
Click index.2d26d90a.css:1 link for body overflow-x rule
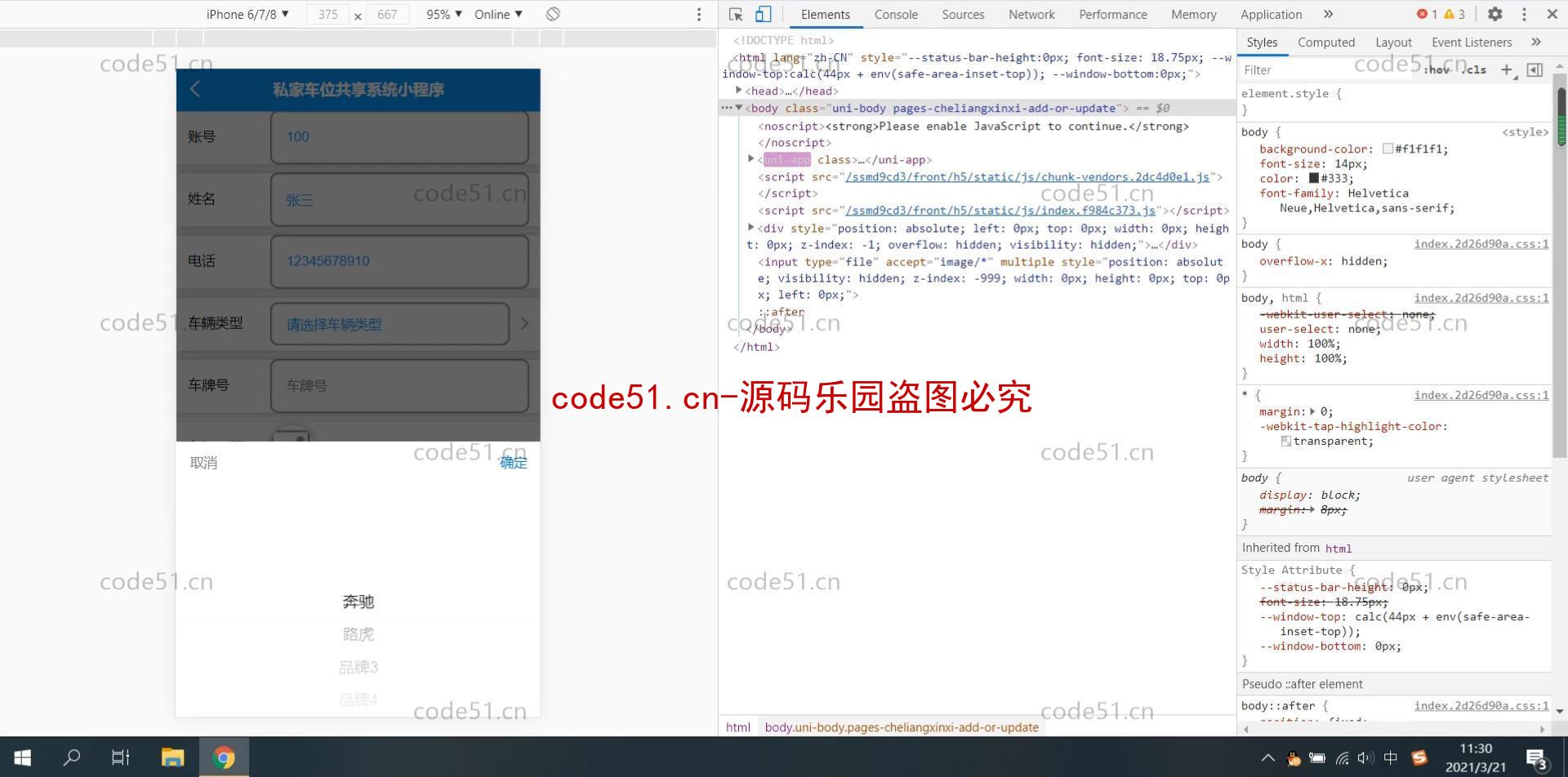[x=1481, y=243]
